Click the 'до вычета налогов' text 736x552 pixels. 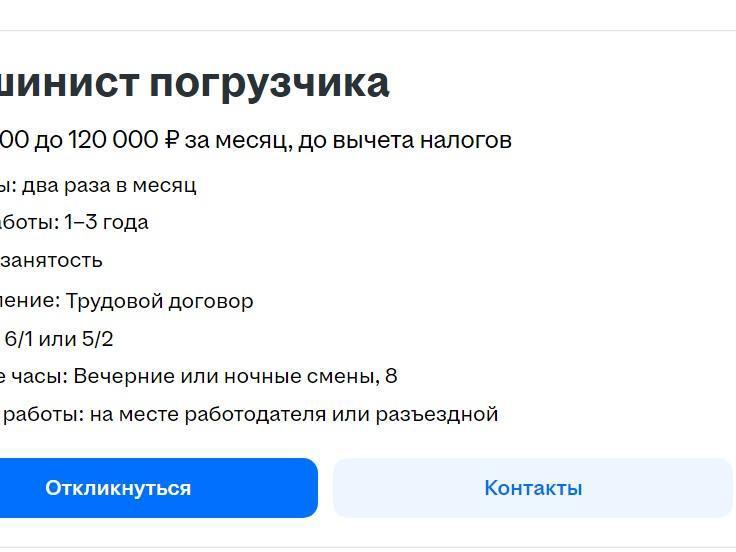point(407,140)
